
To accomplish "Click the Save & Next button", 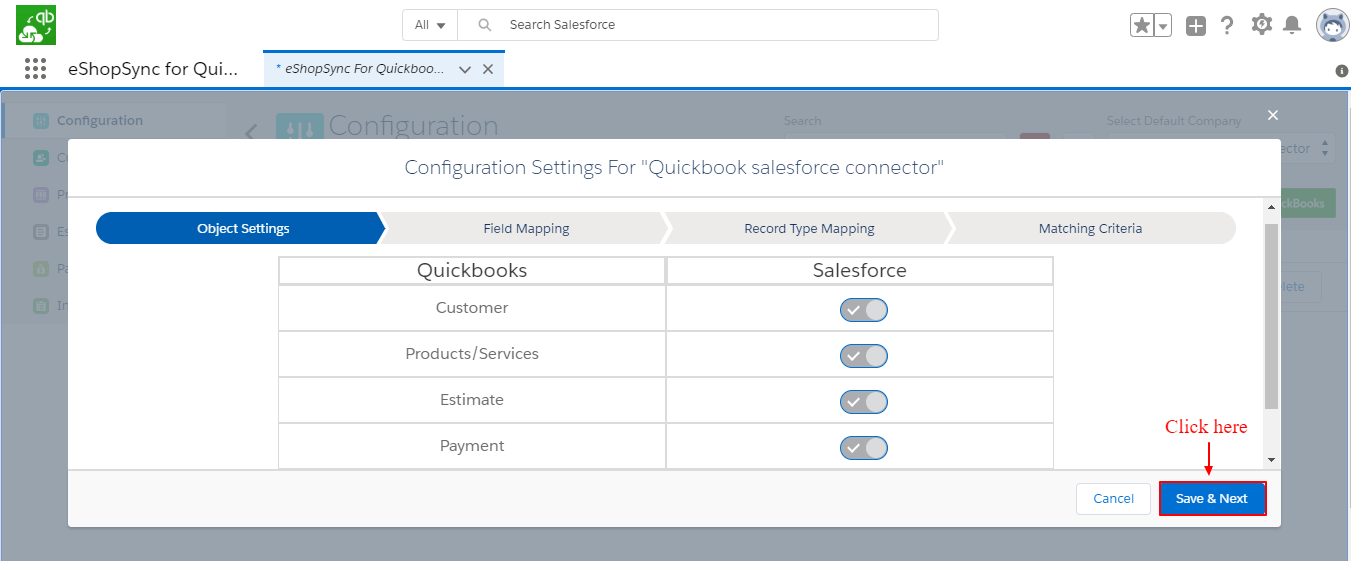I will click(1212, 498).
